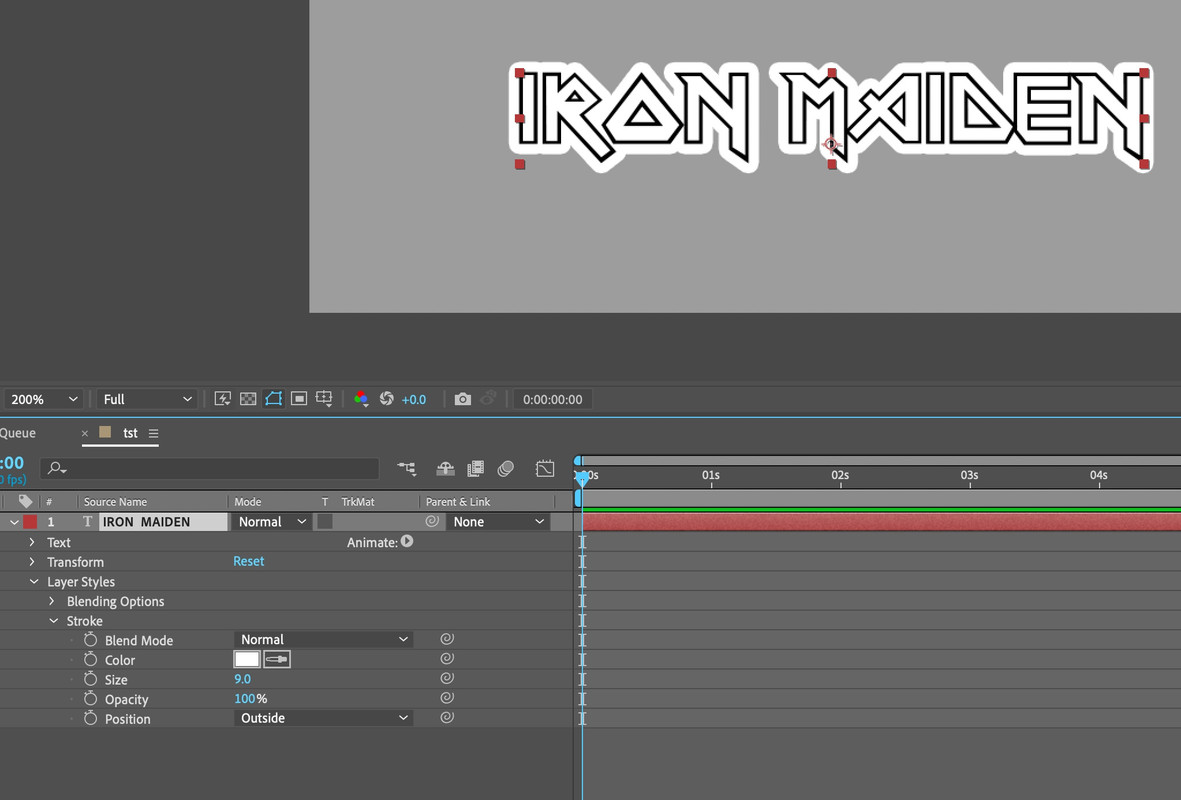Open Show Channel RGB color icon
Image resolution: width=1181 pixels, height=800 pixels.
[x=362, y=399]
